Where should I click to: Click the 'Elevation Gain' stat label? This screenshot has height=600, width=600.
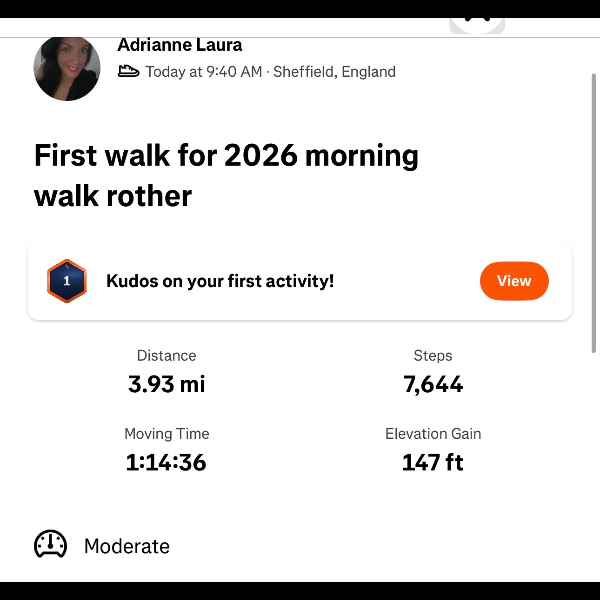433,434
